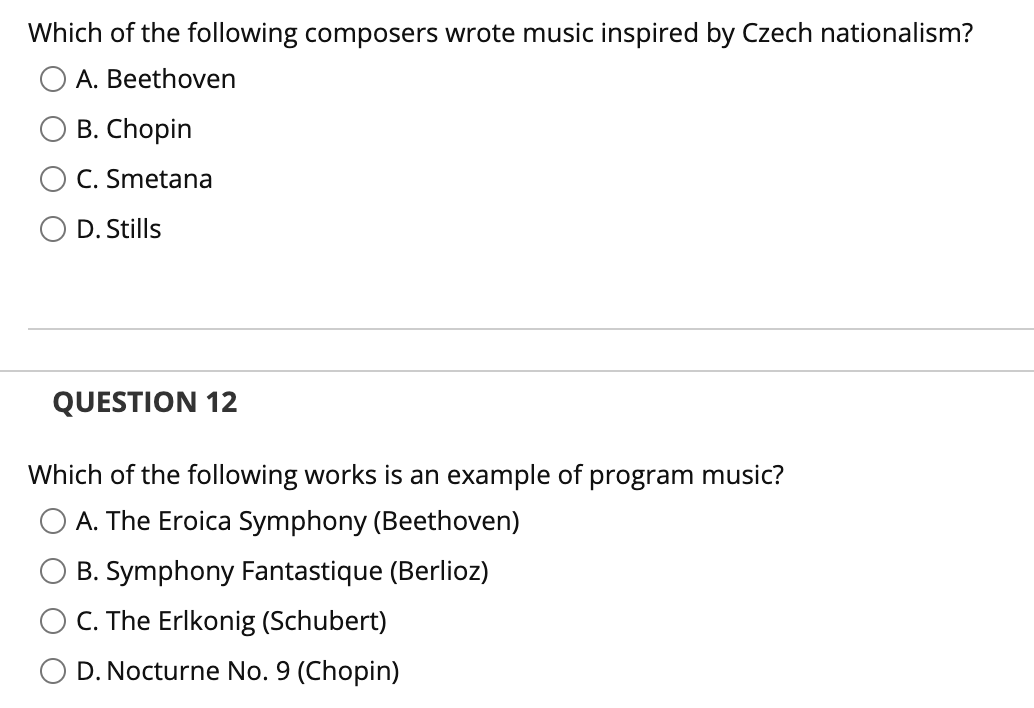The image size is (1034, 708).
Task: Click the divider line between the questions
Action: point(517,327)
